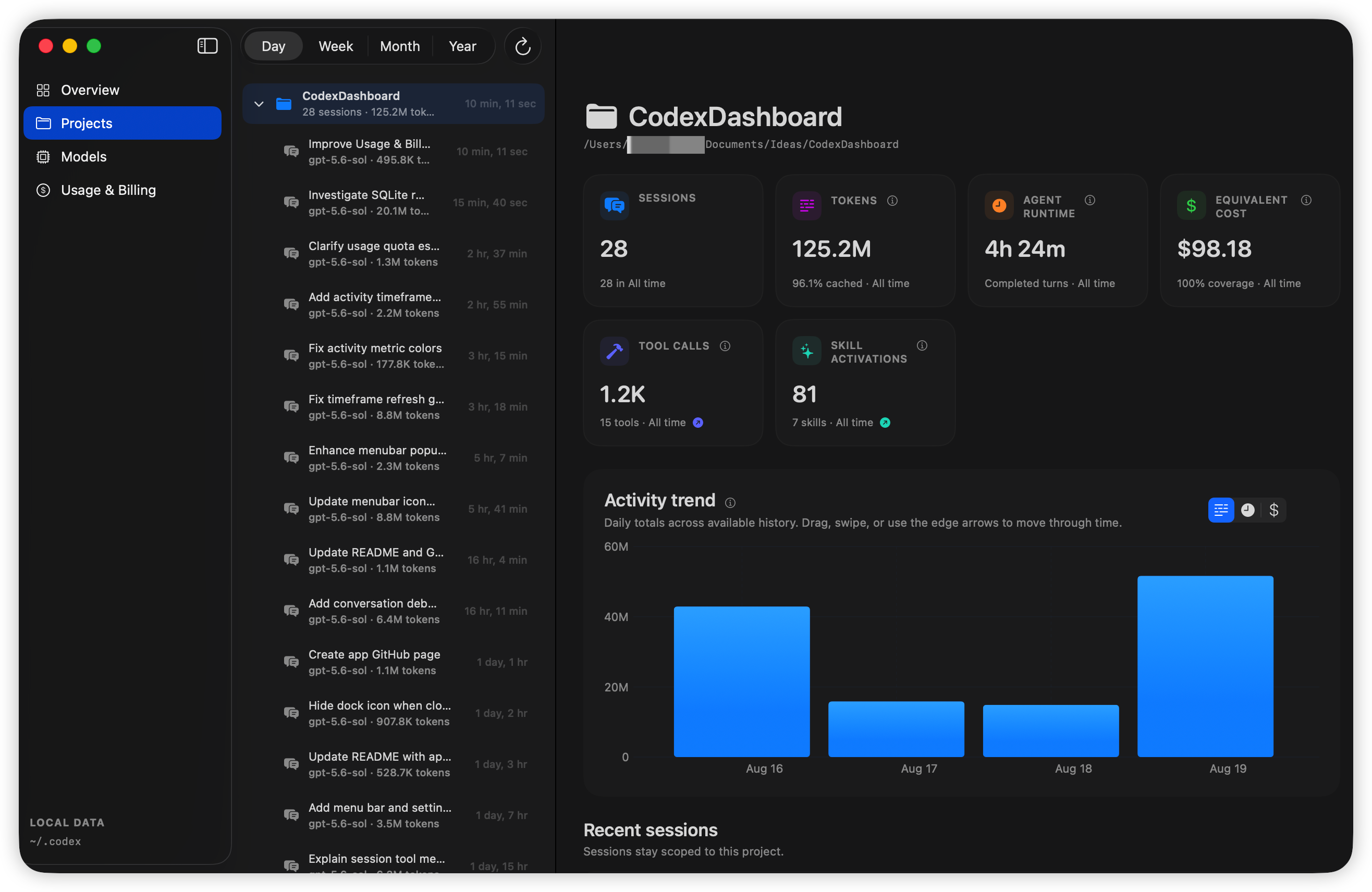This screenshot has width=1372, height=892.
Task: Open session 'Update README with ap...'
Action: click(x=394, y=765)
